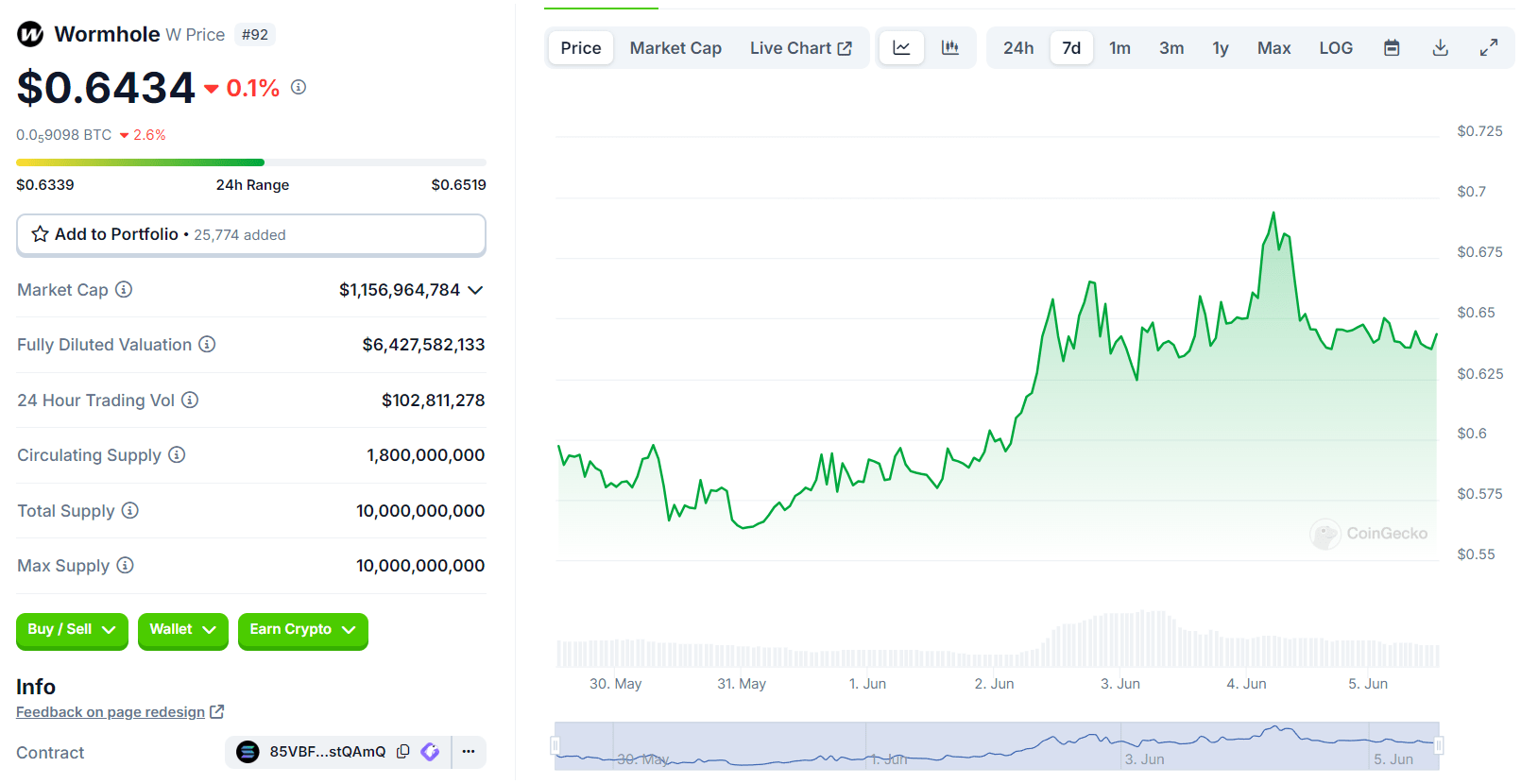Open the calendar date range picker
The height and width of the screenshot is (784, 1521).
(1392, 48)
